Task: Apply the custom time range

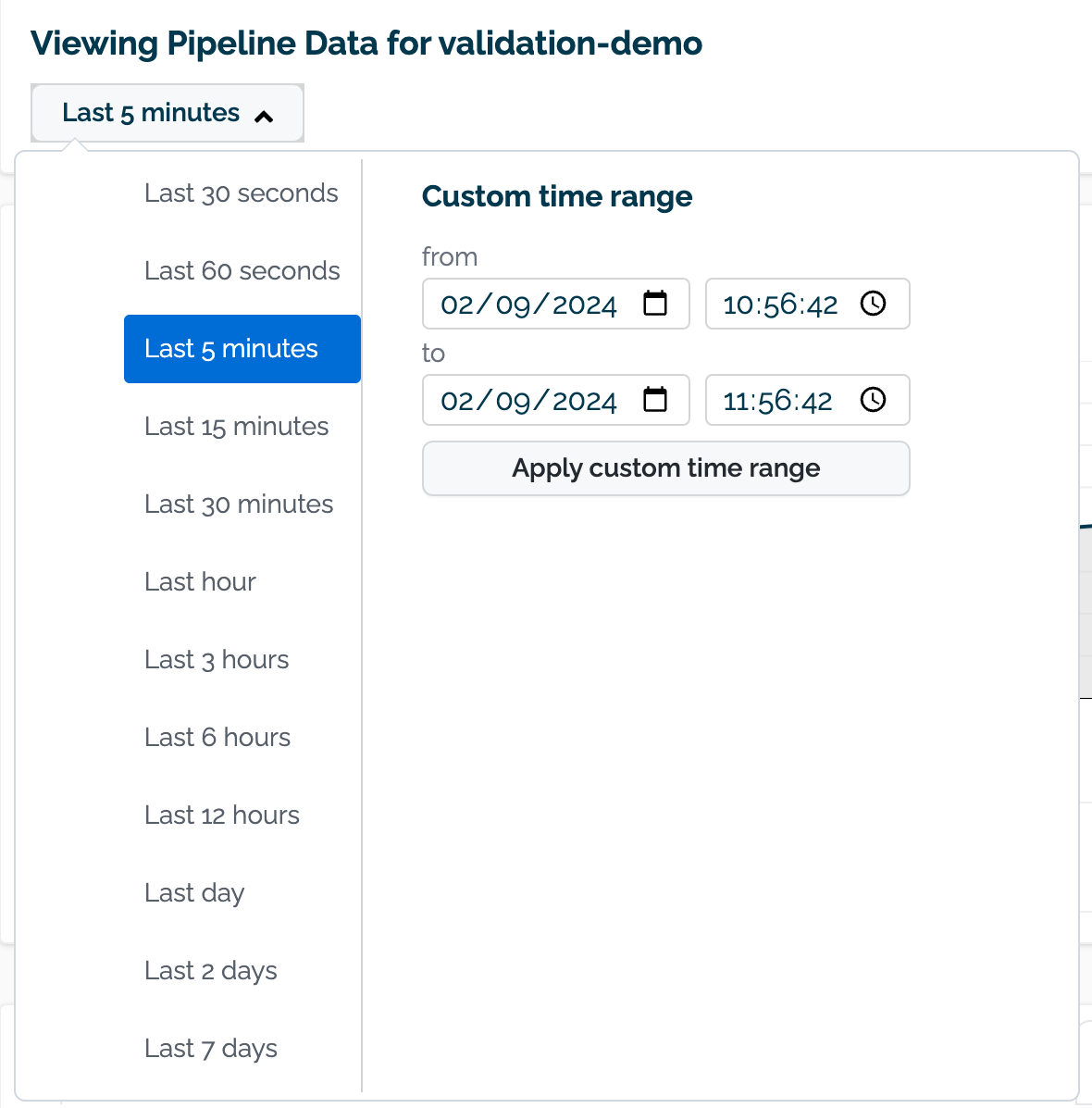Action: click(665, 468)
